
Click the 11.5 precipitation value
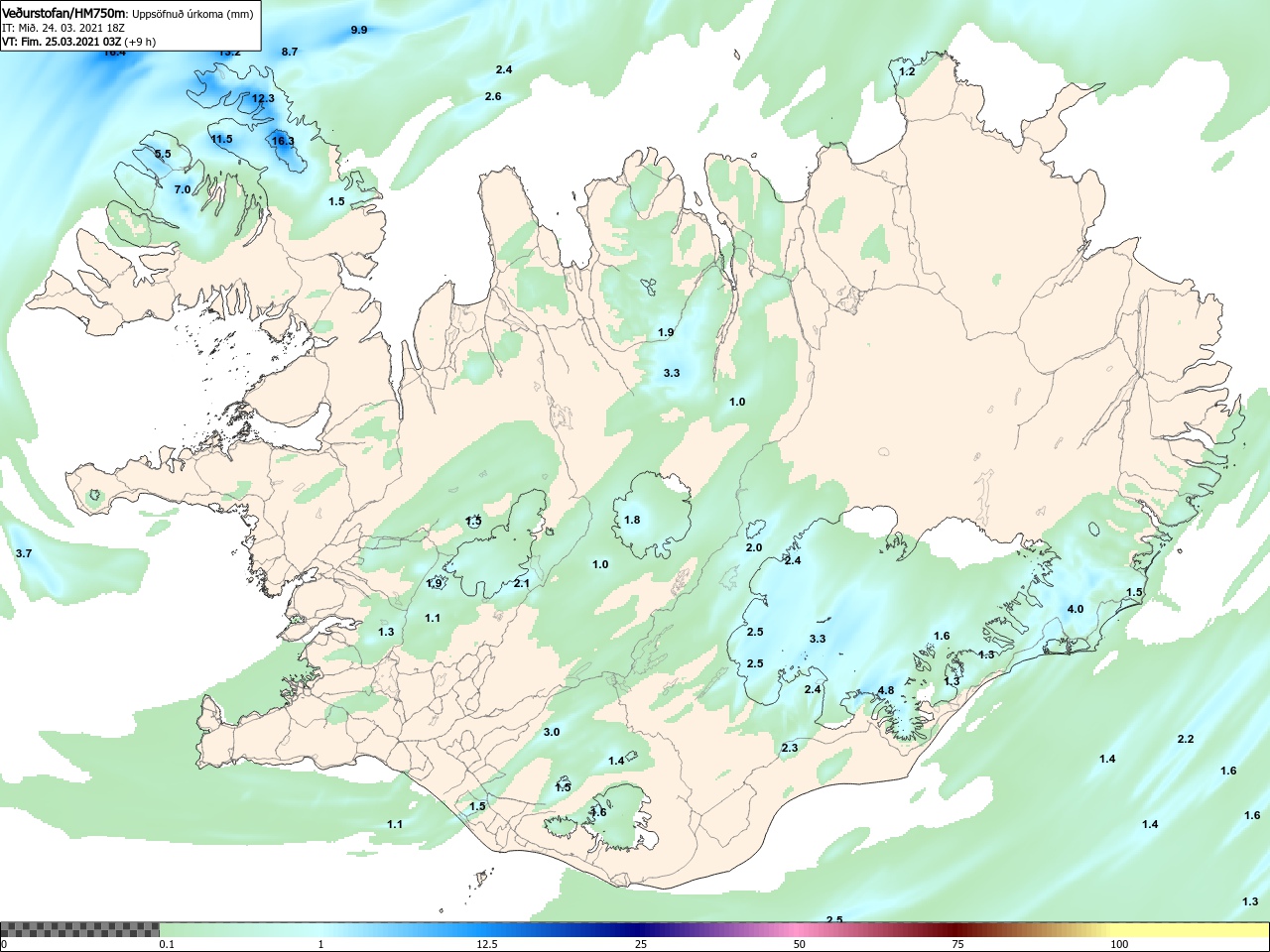[221, 139]
